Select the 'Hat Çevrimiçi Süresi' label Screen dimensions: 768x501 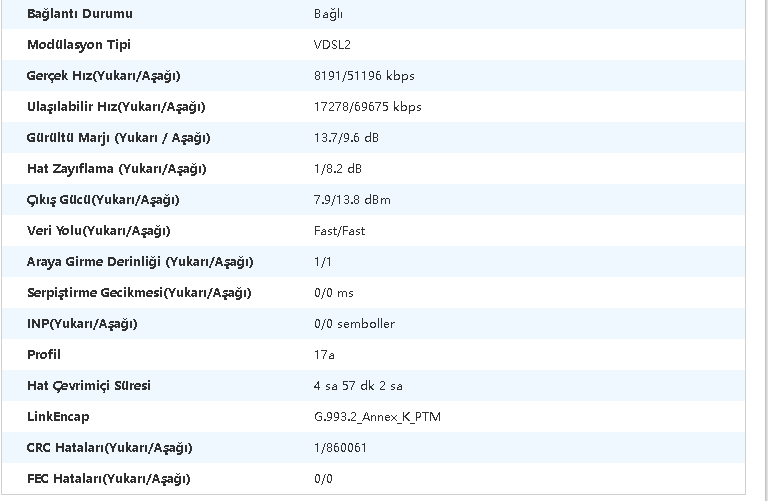tap(89, 386)
